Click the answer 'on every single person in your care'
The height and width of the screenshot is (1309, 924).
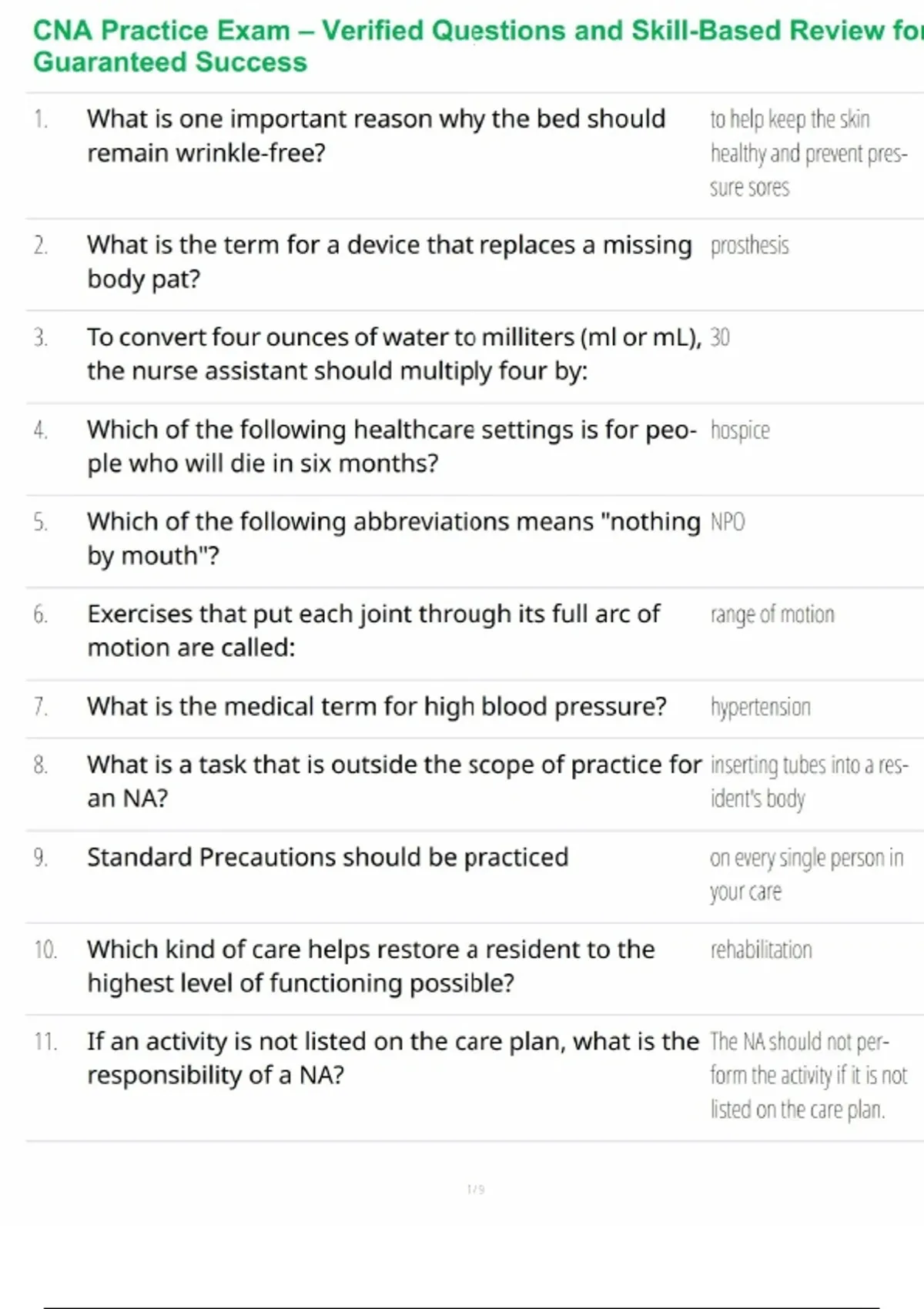pos(805,874)
